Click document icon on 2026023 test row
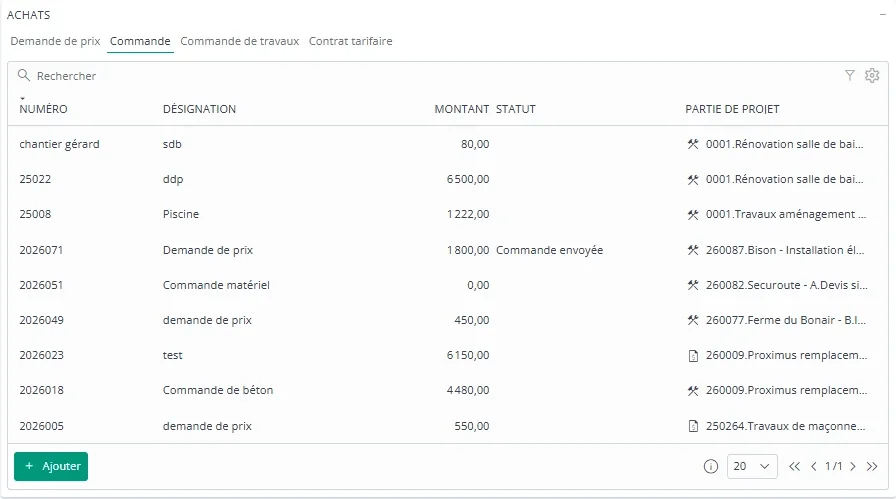Image resolution: width=896 pixels, height=499 pixels. coord(693,356)
